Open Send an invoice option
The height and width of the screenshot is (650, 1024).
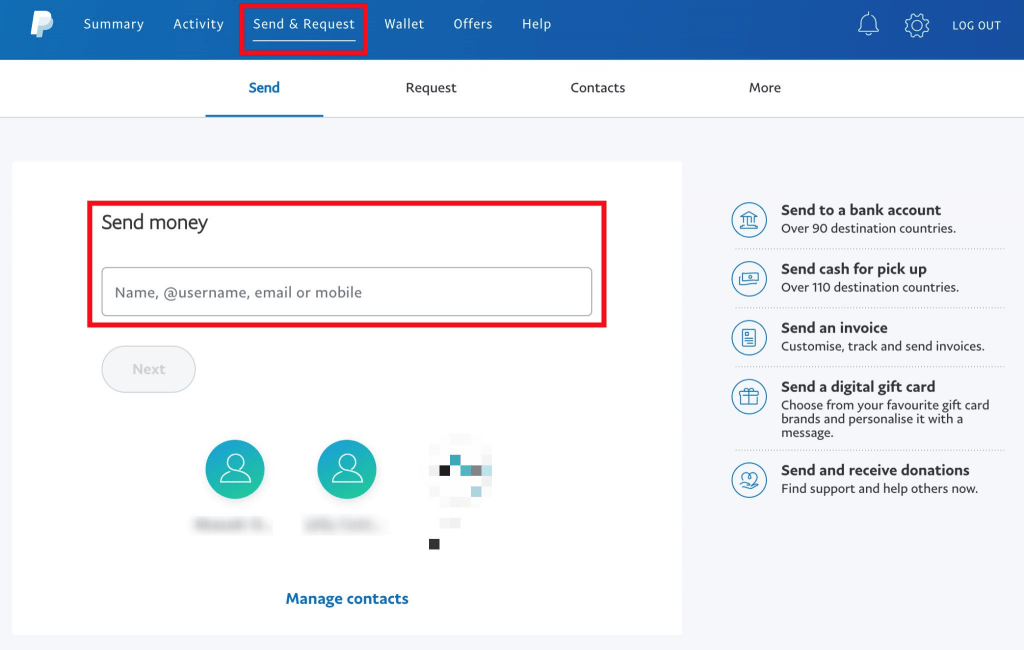pyautogui.click(x=834, y=327)
